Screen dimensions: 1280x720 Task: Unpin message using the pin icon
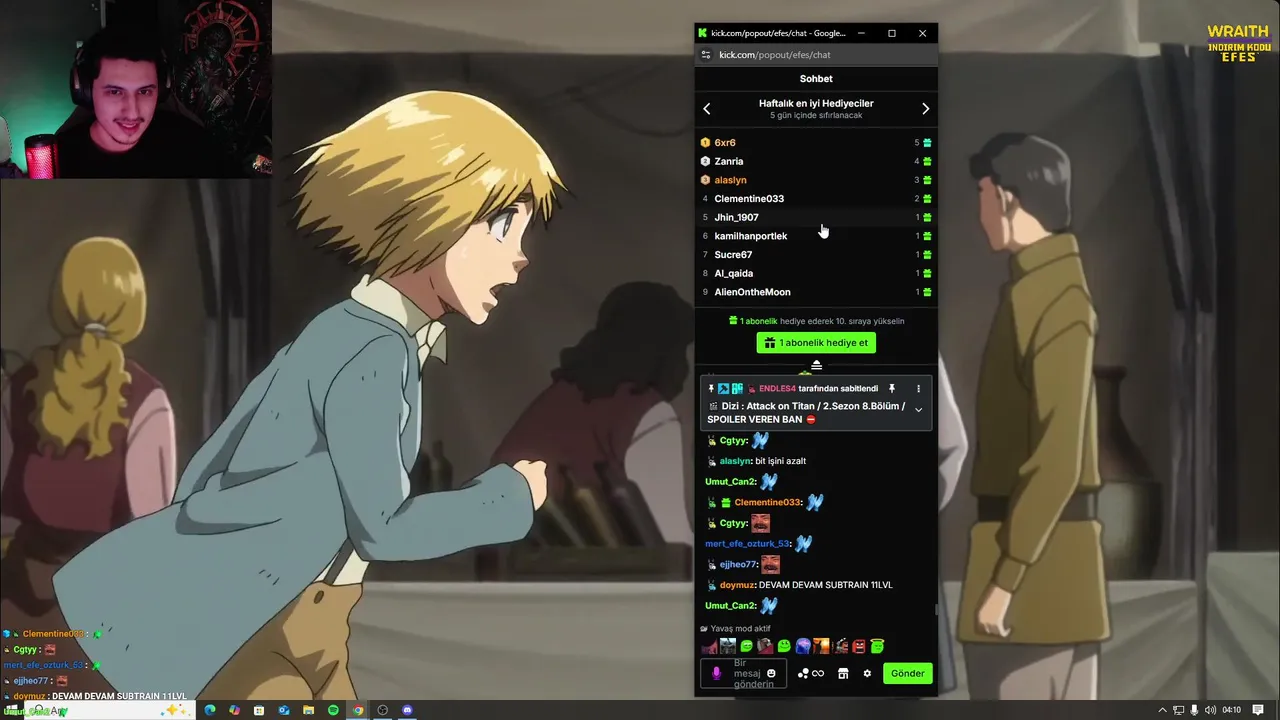pyautogui.click(x=891, y=388)
